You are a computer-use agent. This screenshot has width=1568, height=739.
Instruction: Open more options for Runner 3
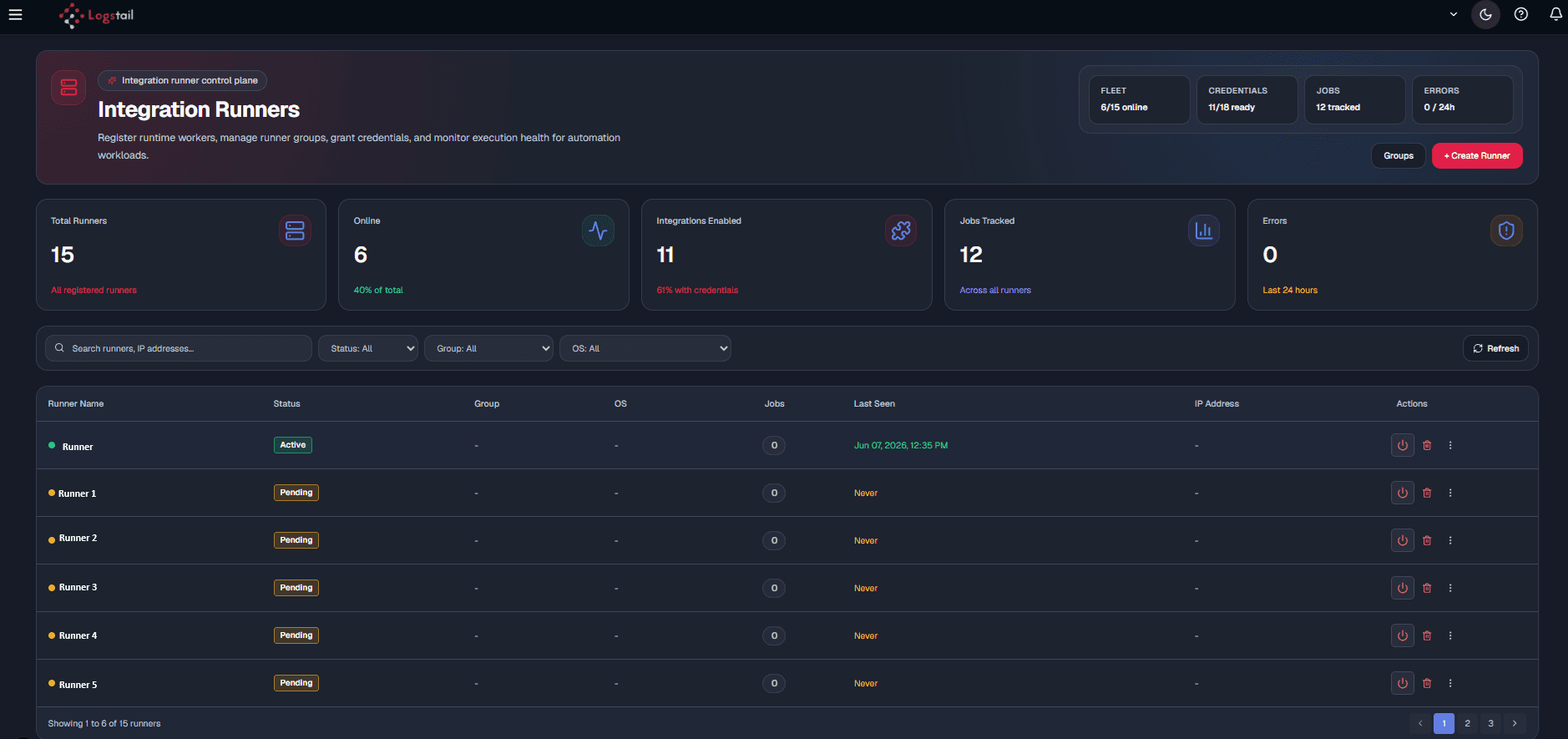pyautogui.click(x=1450, y=588)
